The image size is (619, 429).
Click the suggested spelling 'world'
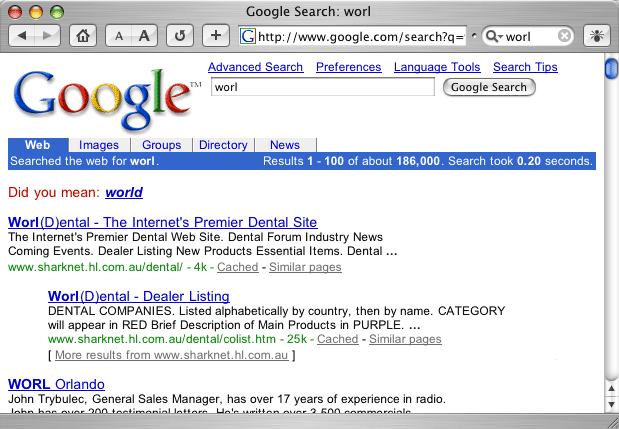click(124, 193)
